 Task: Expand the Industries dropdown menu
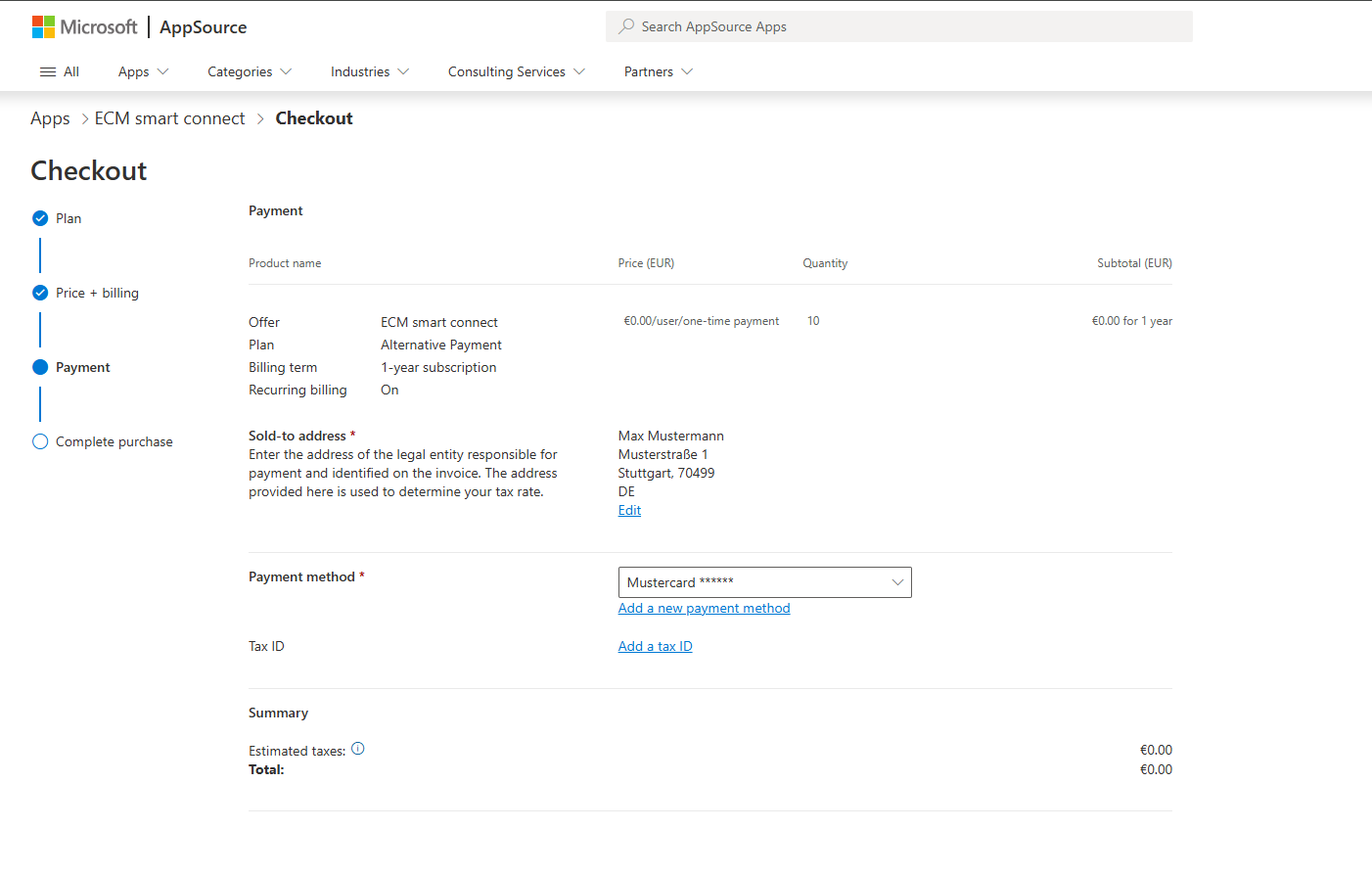click(370, 71)
